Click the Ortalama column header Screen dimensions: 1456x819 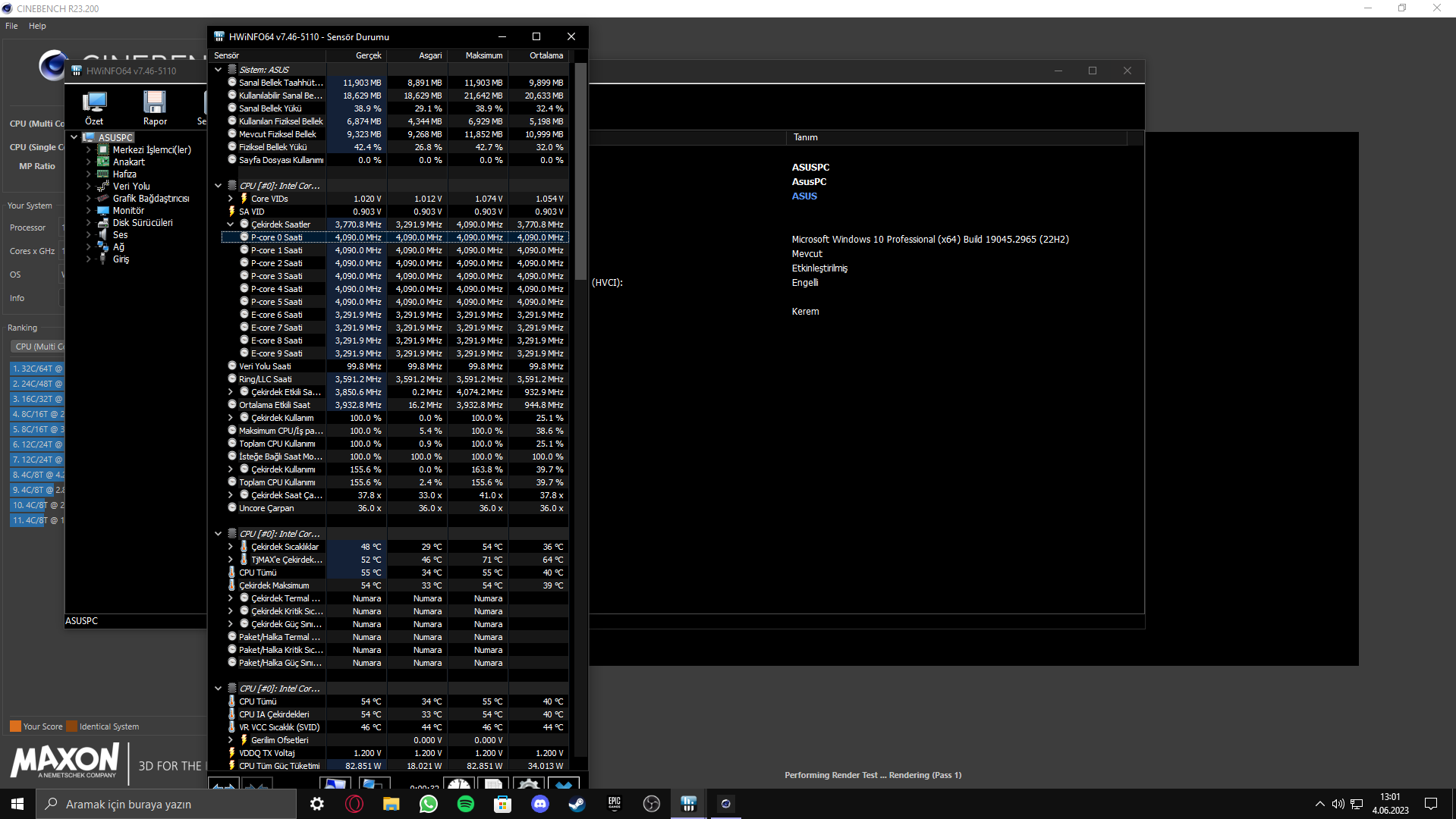539,55
